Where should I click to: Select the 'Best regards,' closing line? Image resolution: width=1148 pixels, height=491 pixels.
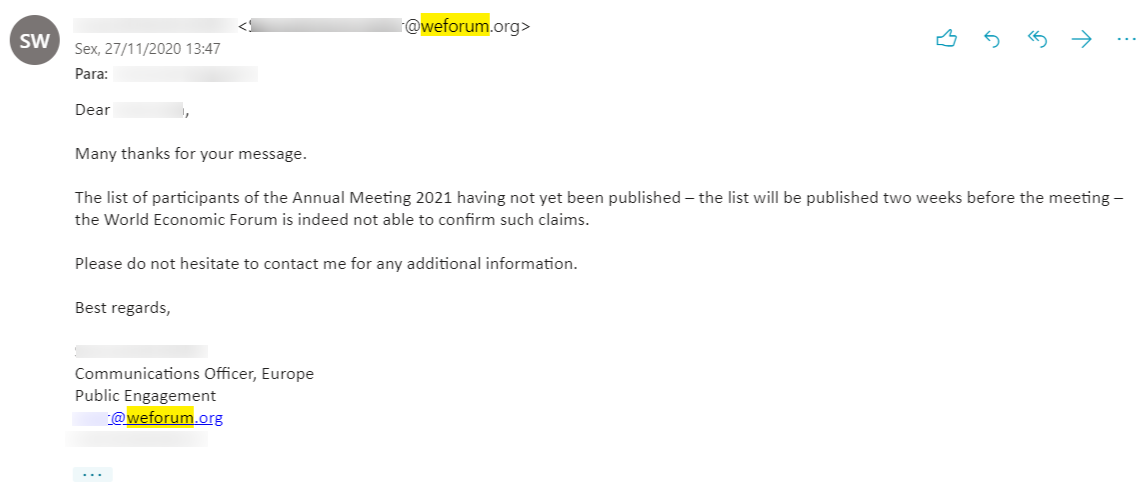pos(122,308)
